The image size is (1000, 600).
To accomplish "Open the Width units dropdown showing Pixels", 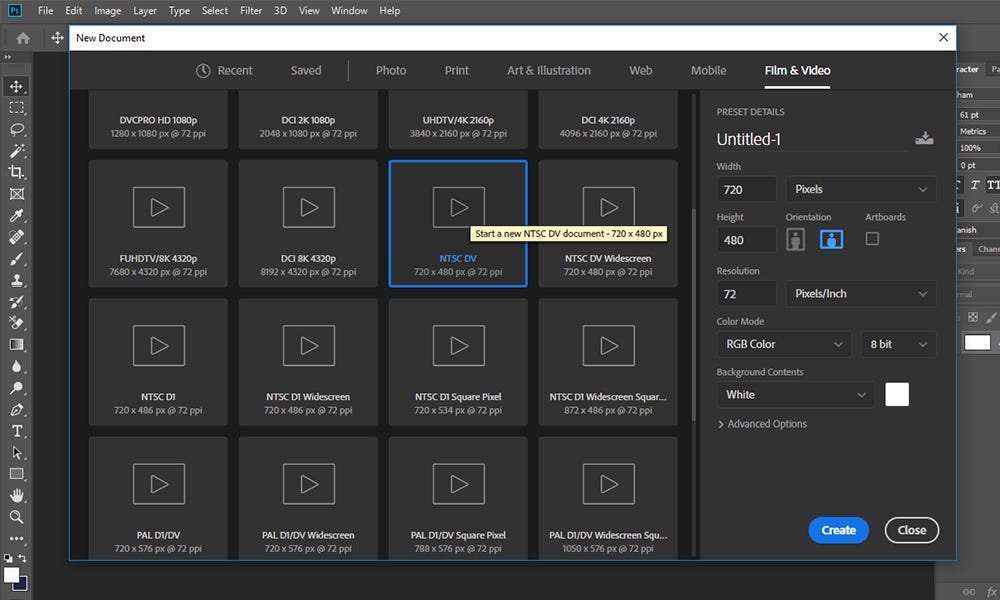I will point(860,189).
